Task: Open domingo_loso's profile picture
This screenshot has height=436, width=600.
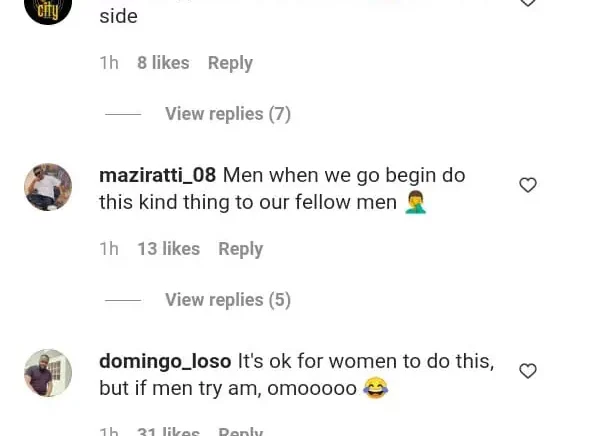Action: pyautogui.click(x=48, y=373)
